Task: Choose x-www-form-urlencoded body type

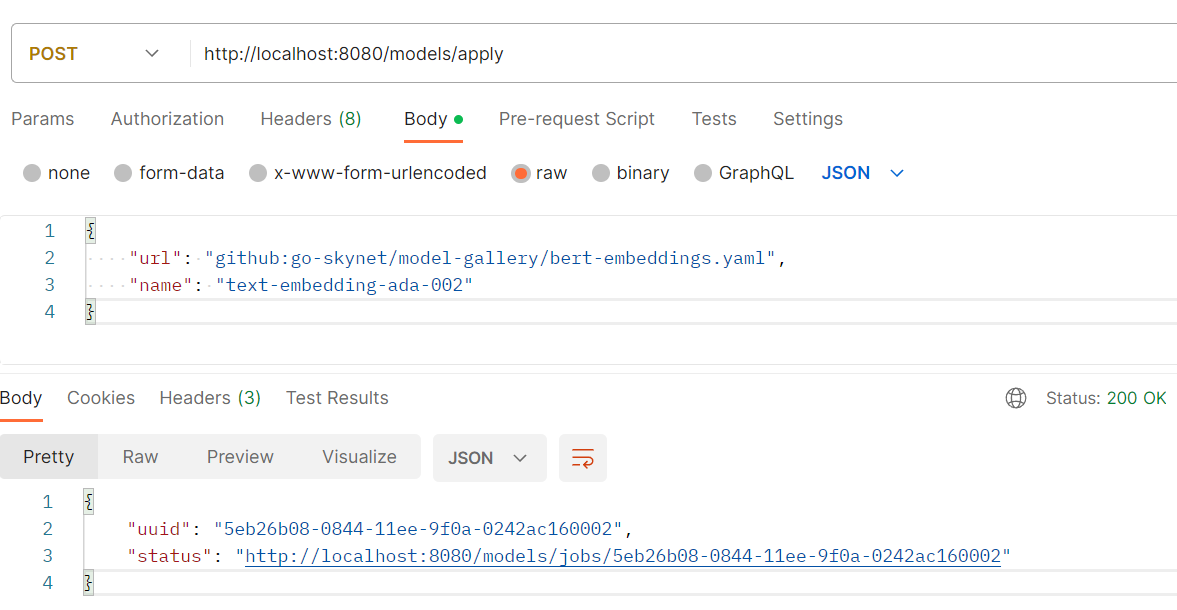Action: pyautogui.click(x=258, y=173)
